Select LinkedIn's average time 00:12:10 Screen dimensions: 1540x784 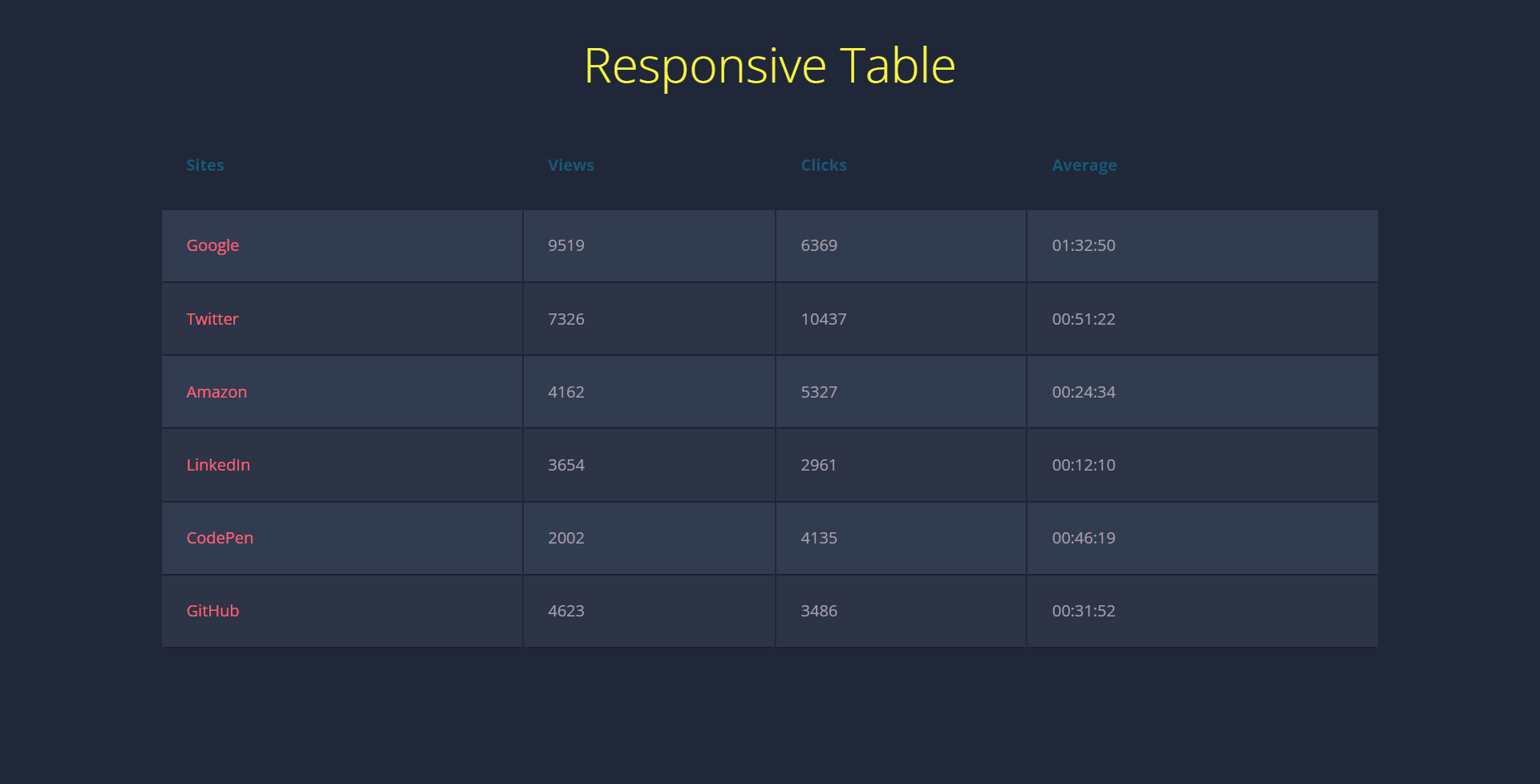pos(1084,465)
